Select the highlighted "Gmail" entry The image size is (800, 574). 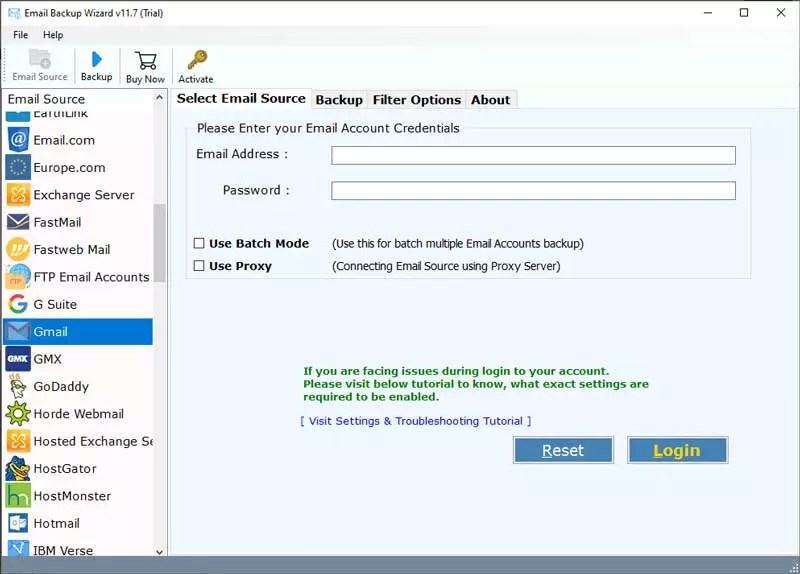(x=79, y=332)
